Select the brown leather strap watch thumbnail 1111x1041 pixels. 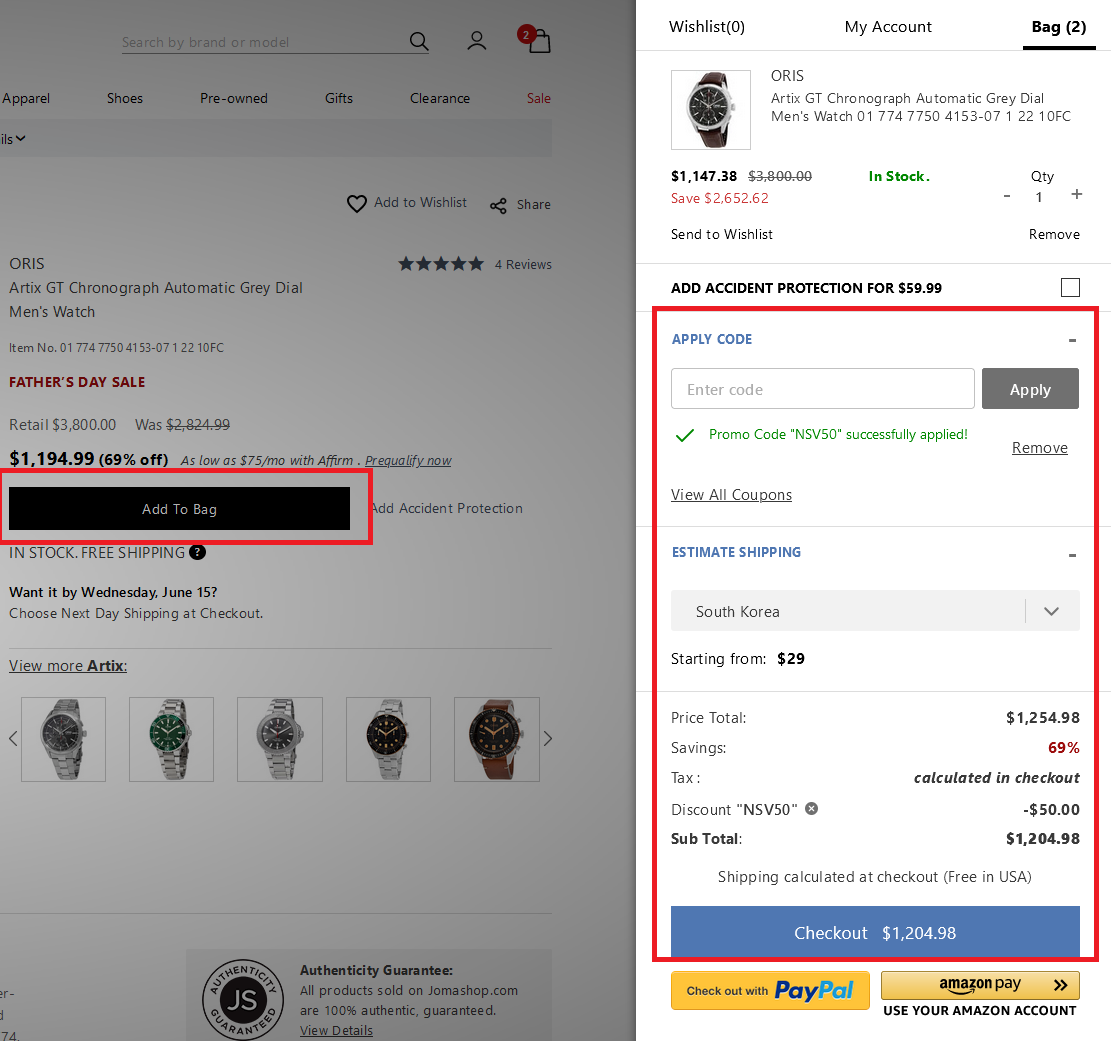coord(496,739)
